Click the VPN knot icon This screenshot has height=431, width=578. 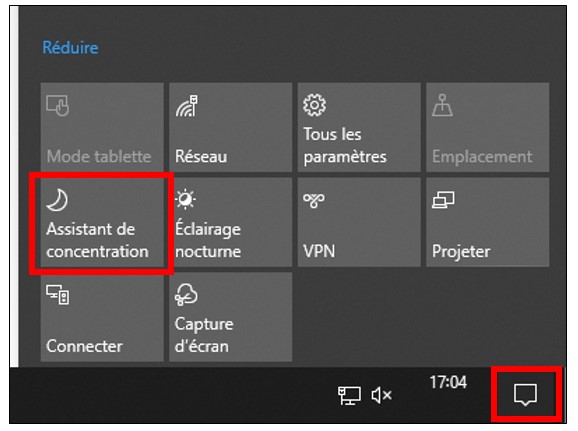point(314,200)
